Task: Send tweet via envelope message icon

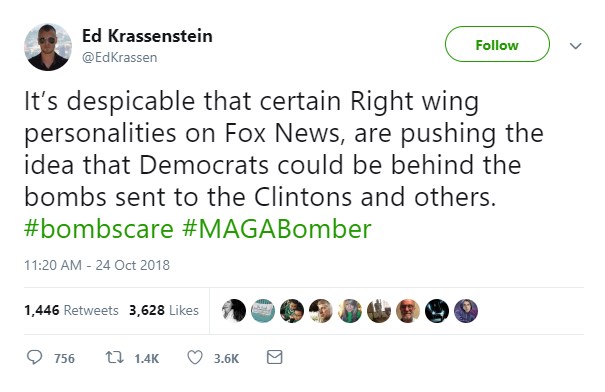Action: [275, 357]
